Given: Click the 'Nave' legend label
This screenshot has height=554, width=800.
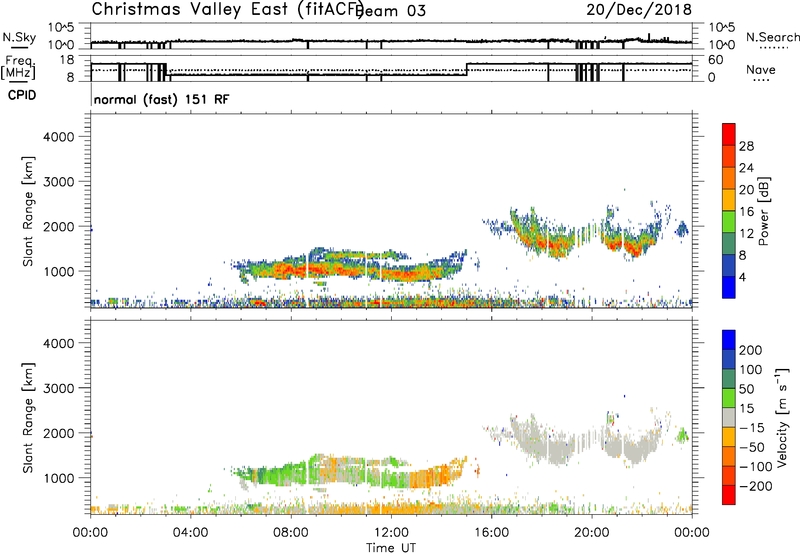Looking at the screenshot, I should pyautogui.click(x=761, y=70).
